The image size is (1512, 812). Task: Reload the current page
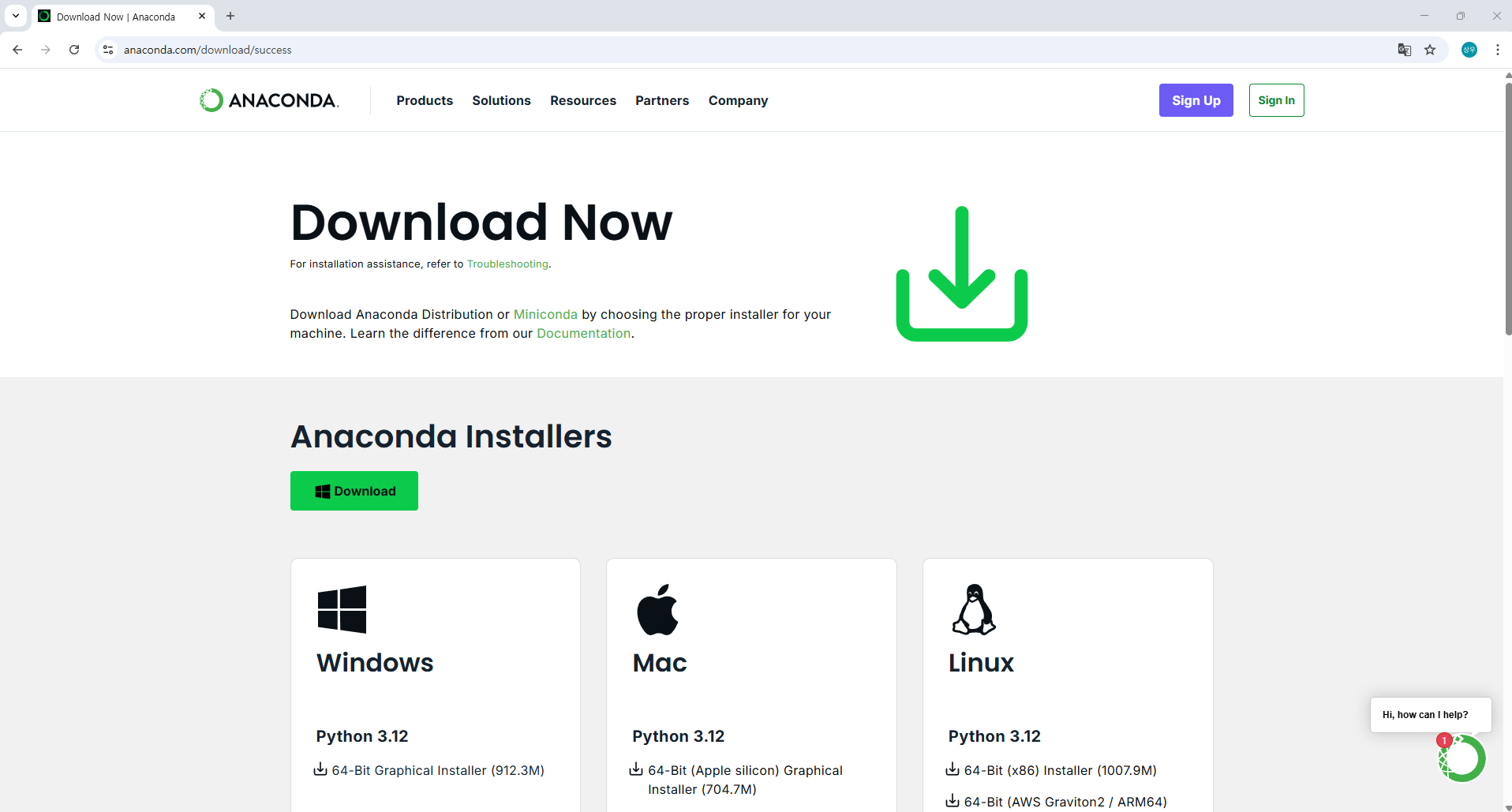point(74,50)
